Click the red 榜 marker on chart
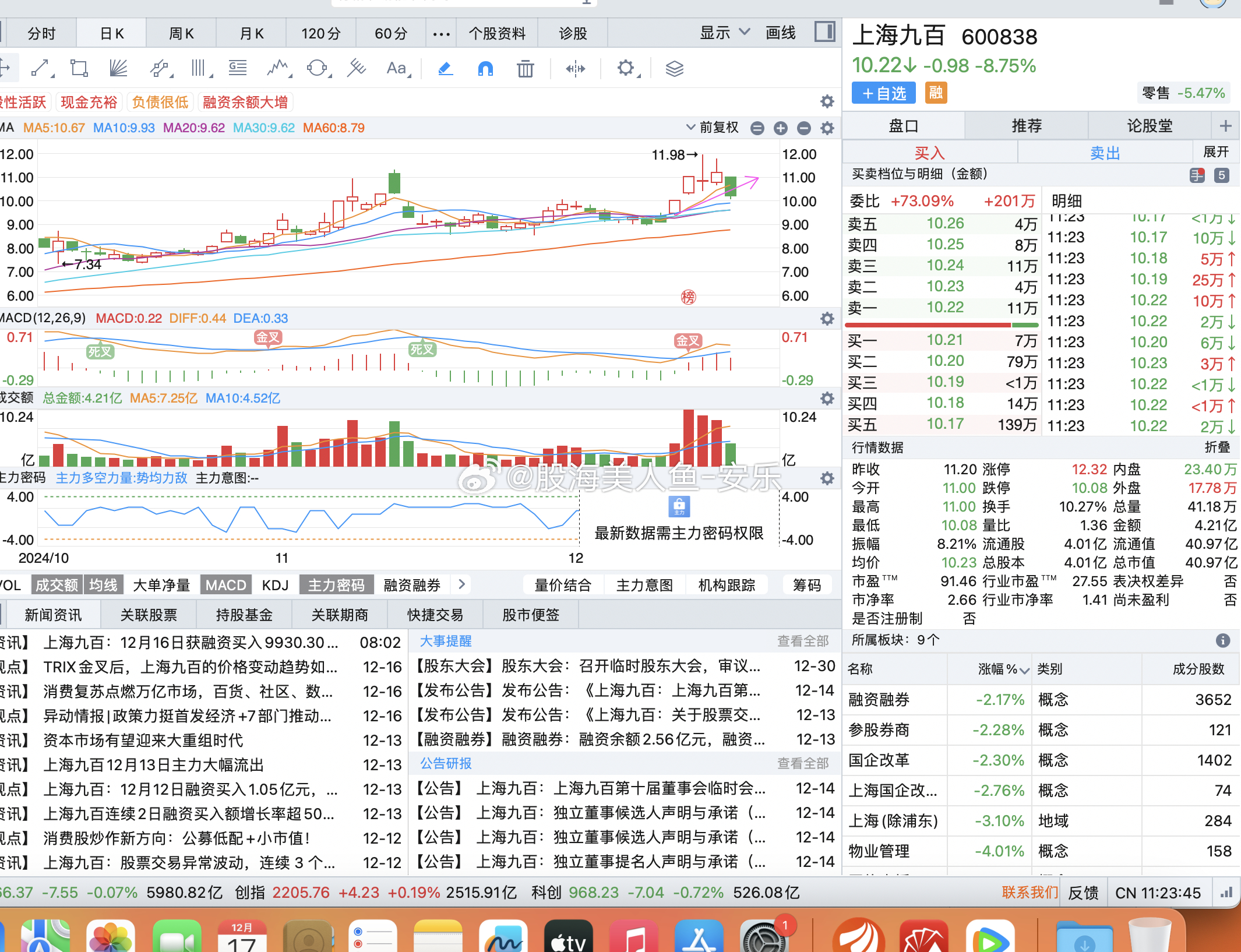The width and height of the screenshot is (1241, 952). click(x=689, y=297)
